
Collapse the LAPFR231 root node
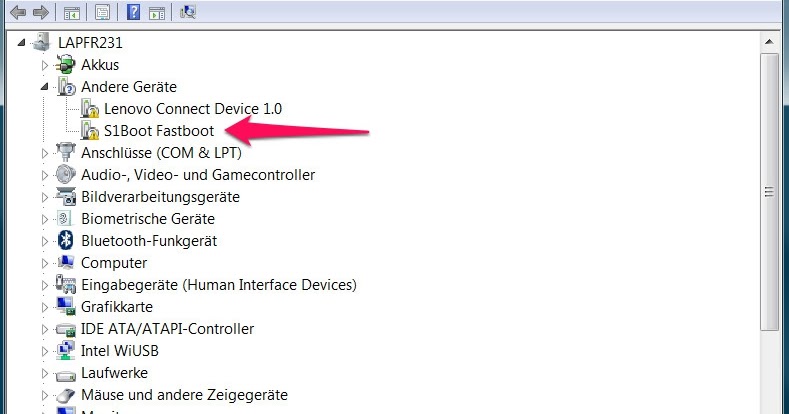23,43
